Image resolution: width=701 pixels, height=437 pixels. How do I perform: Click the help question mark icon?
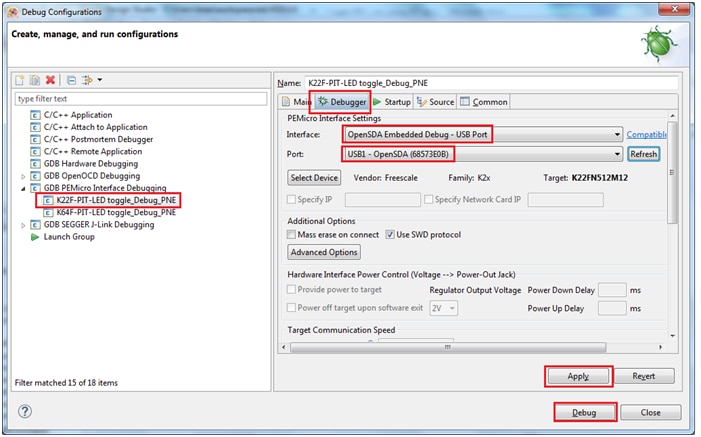[x=25, y=411]
